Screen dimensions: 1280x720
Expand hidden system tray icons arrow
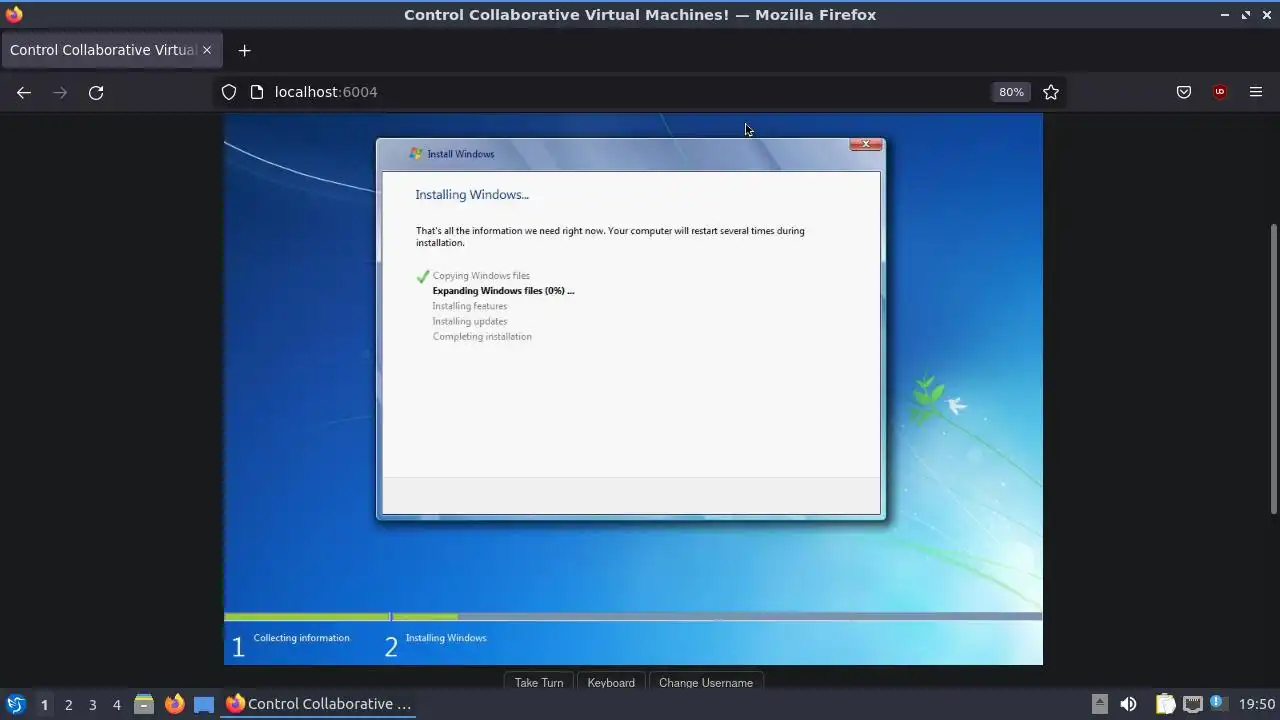pyautogui.click(x=1100, y=704)
